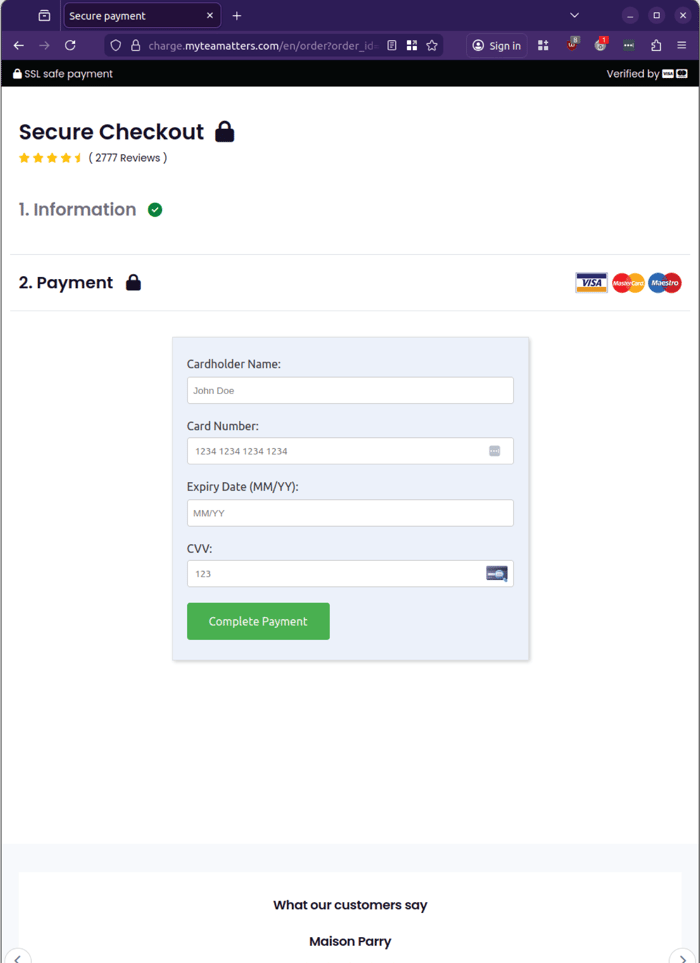Click the SSL safe payment lock icon
The width and height of the screenshot is (700, 963).
tap(16, 73)
